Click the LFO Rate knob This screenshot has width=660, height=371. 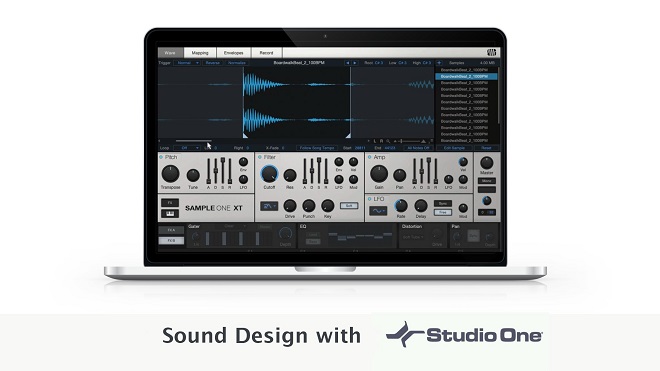[401, 206]
